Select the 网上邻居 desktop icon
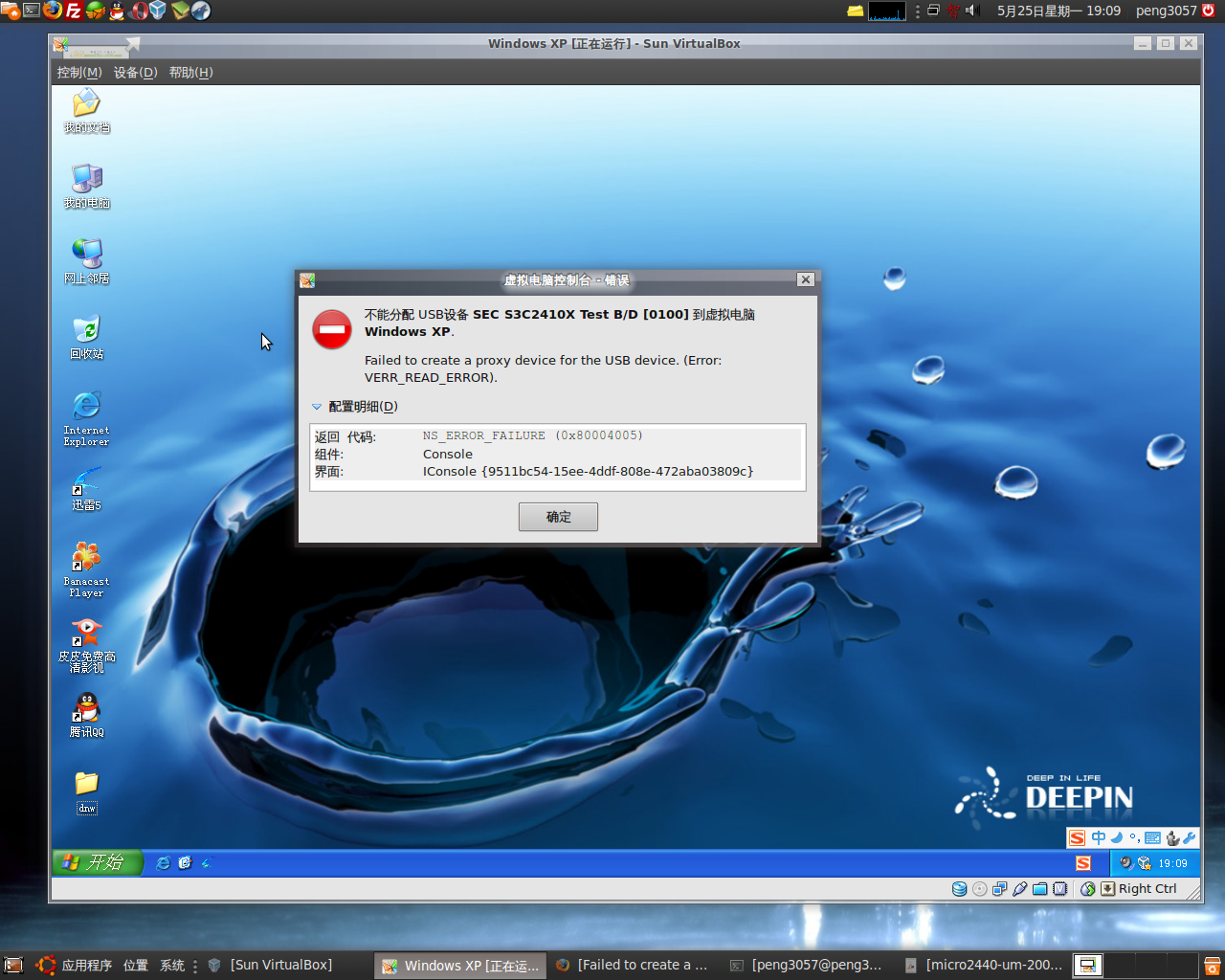Image resolution: width=1225 pixels, height=980 pixels. coord(86,262)
